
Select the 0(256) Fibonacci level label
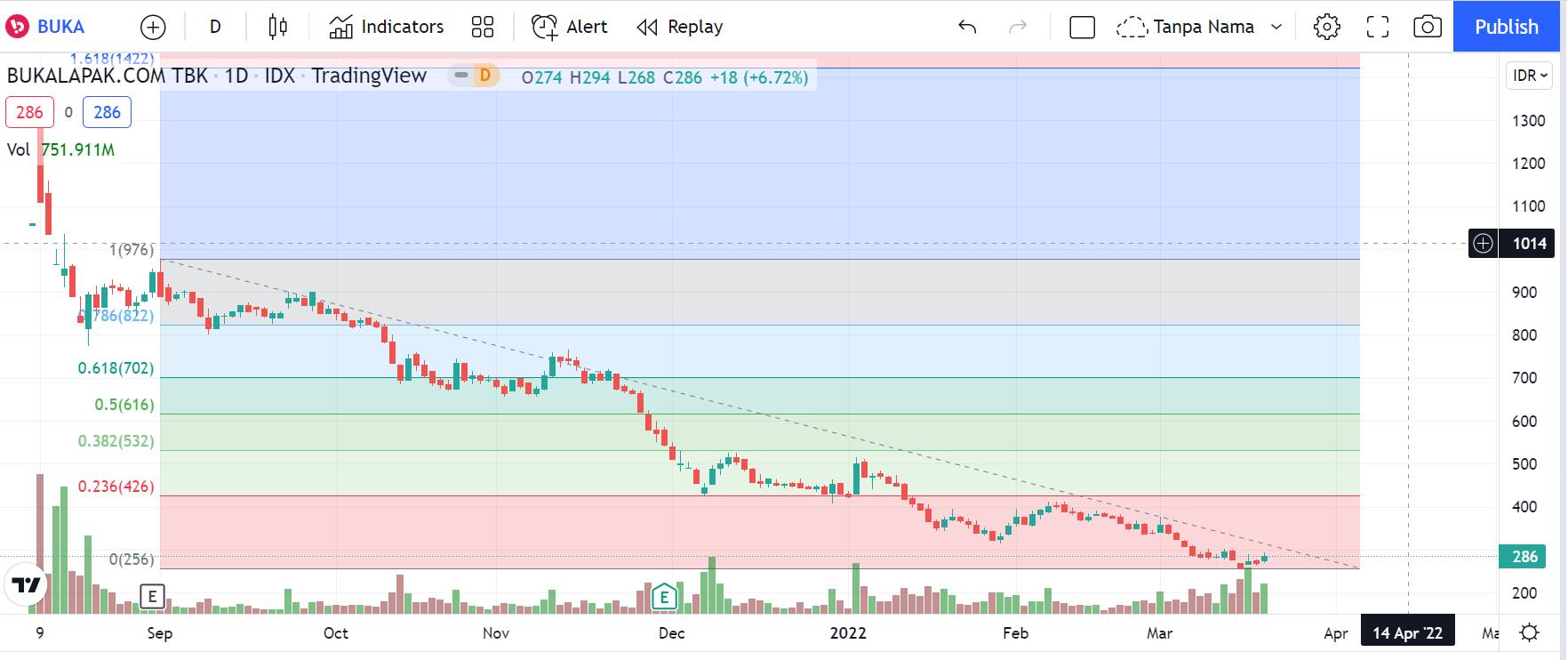click(132, 559)
